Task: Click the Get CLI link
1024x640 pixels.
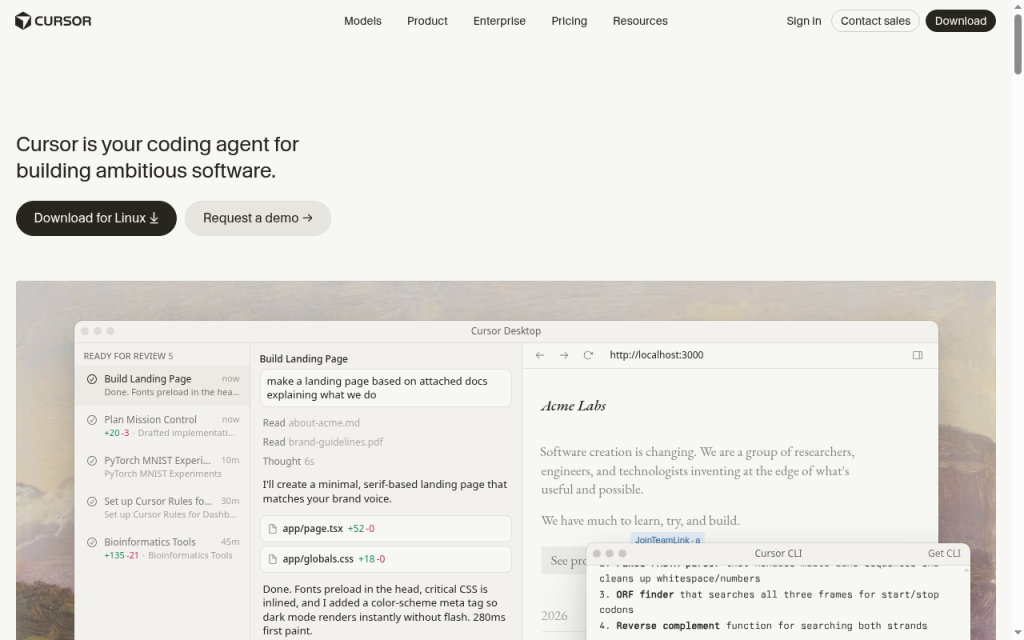Action: point(944,553)
